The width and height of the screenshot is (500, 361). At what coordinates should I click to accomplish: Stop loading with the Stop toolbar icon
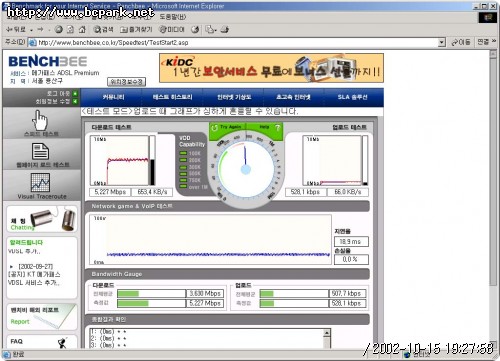tap(59, 30)
